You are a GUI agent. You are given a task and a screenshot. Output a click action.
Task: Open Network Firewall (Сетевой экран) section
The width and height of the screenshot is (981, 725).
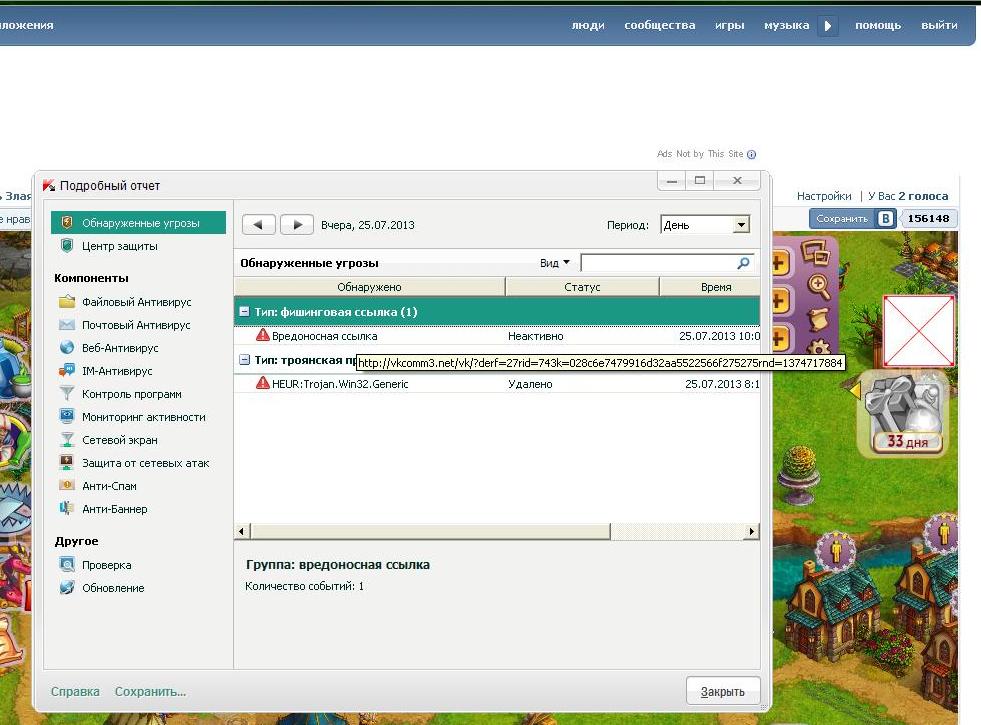pos(119,440)
